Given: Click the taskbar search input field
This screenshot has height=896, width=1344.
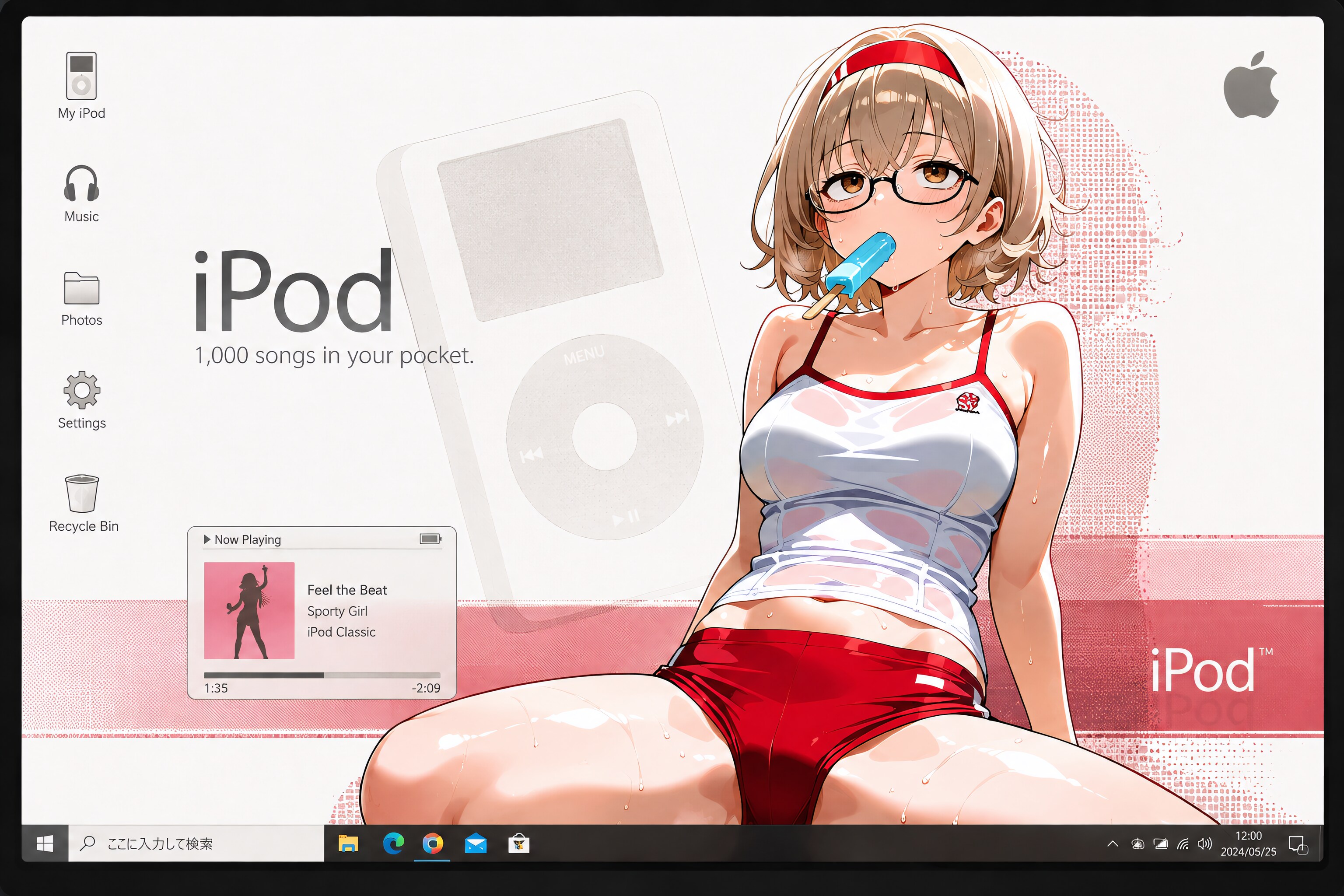Looking at the screenshot, I should pos(196,843).
